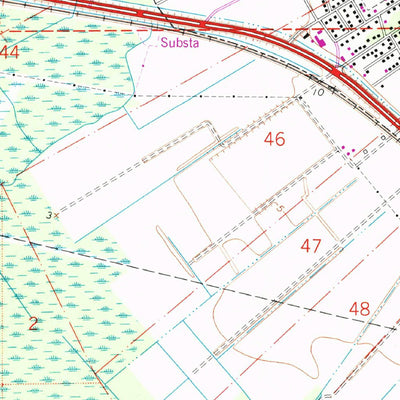Click red section number 2

(x=33, y=324)
